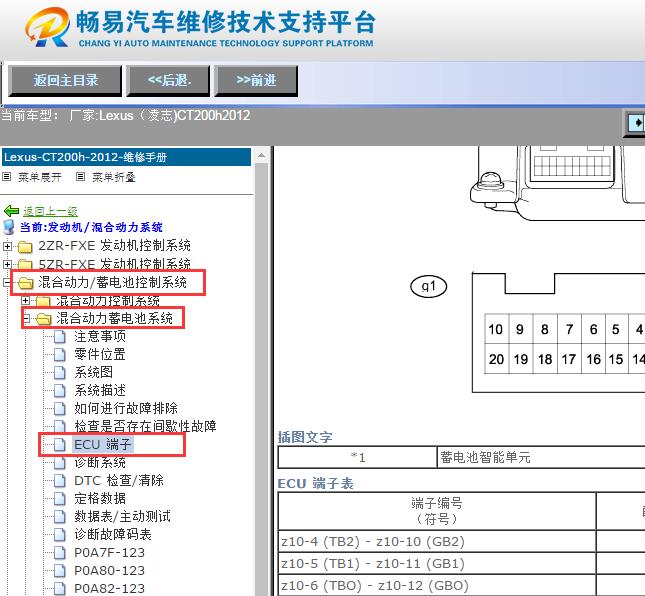Collapse the 混合动力蓄电池系统 subfolder

[x=26, y=319]
